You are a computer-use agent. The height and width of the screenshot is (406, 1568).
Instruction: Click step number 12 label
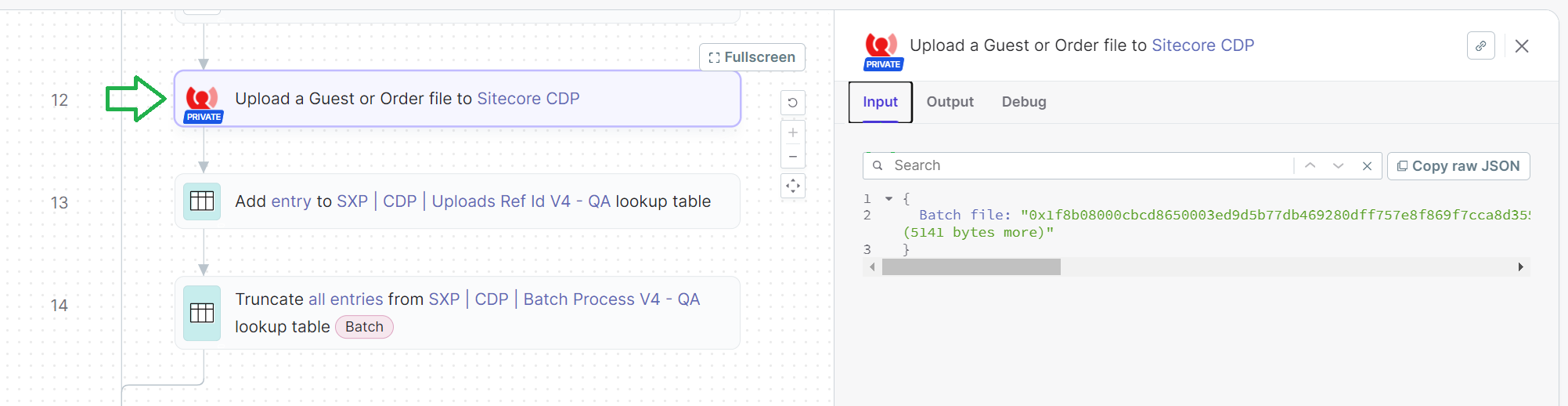pos(59,100)
